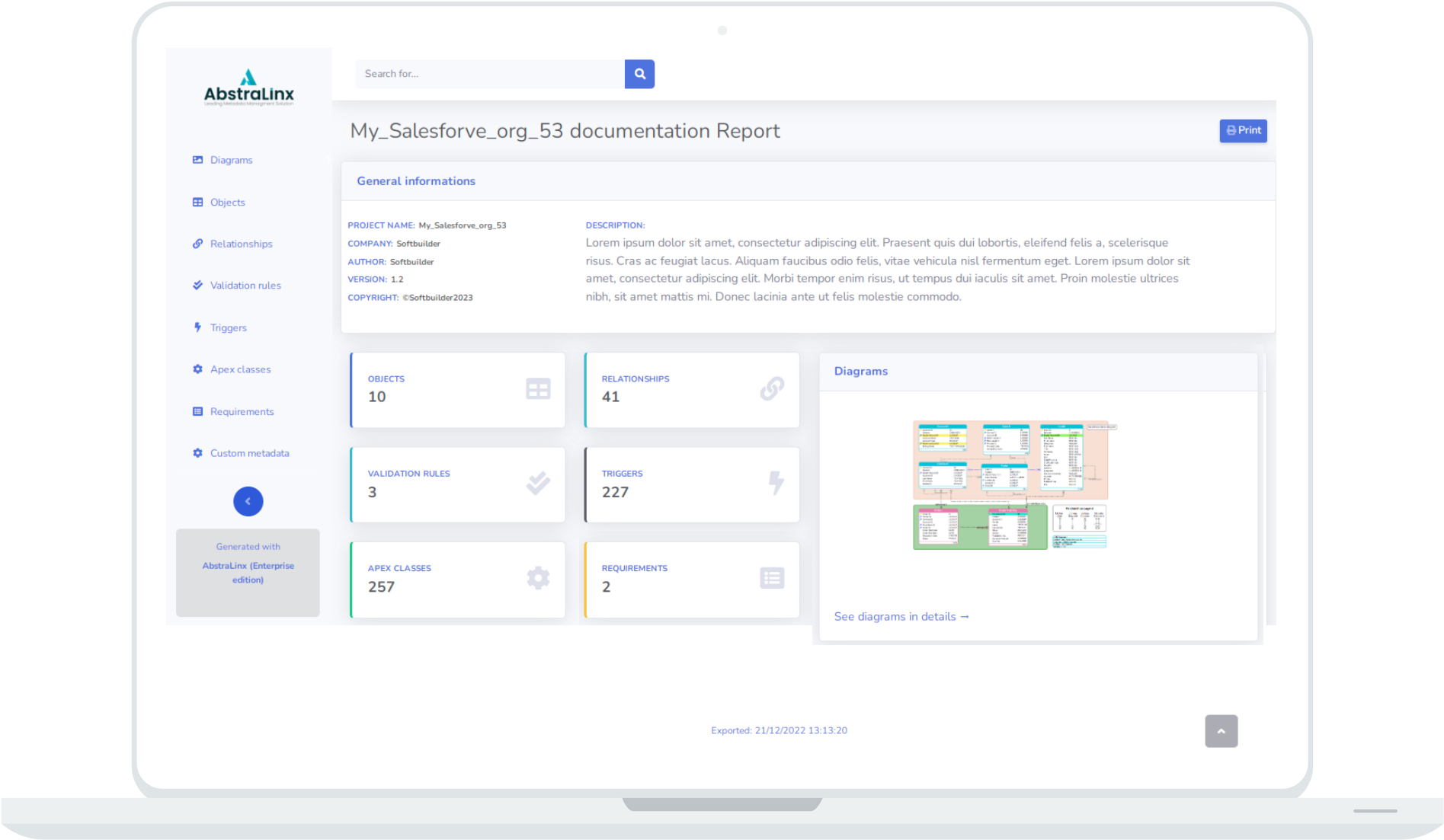Click the Apex Classes count 257
1444x840 pixels.
coord(381,587)
